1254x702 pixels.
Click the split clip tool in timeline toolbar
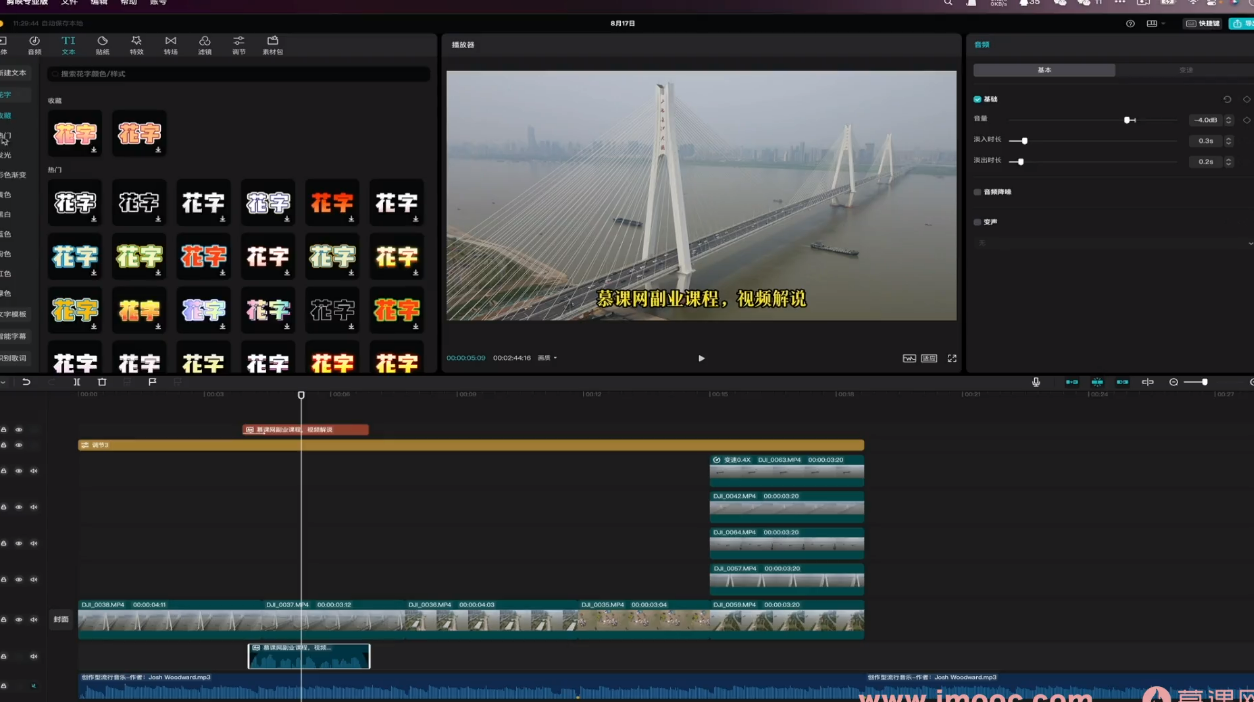point(77,382)
